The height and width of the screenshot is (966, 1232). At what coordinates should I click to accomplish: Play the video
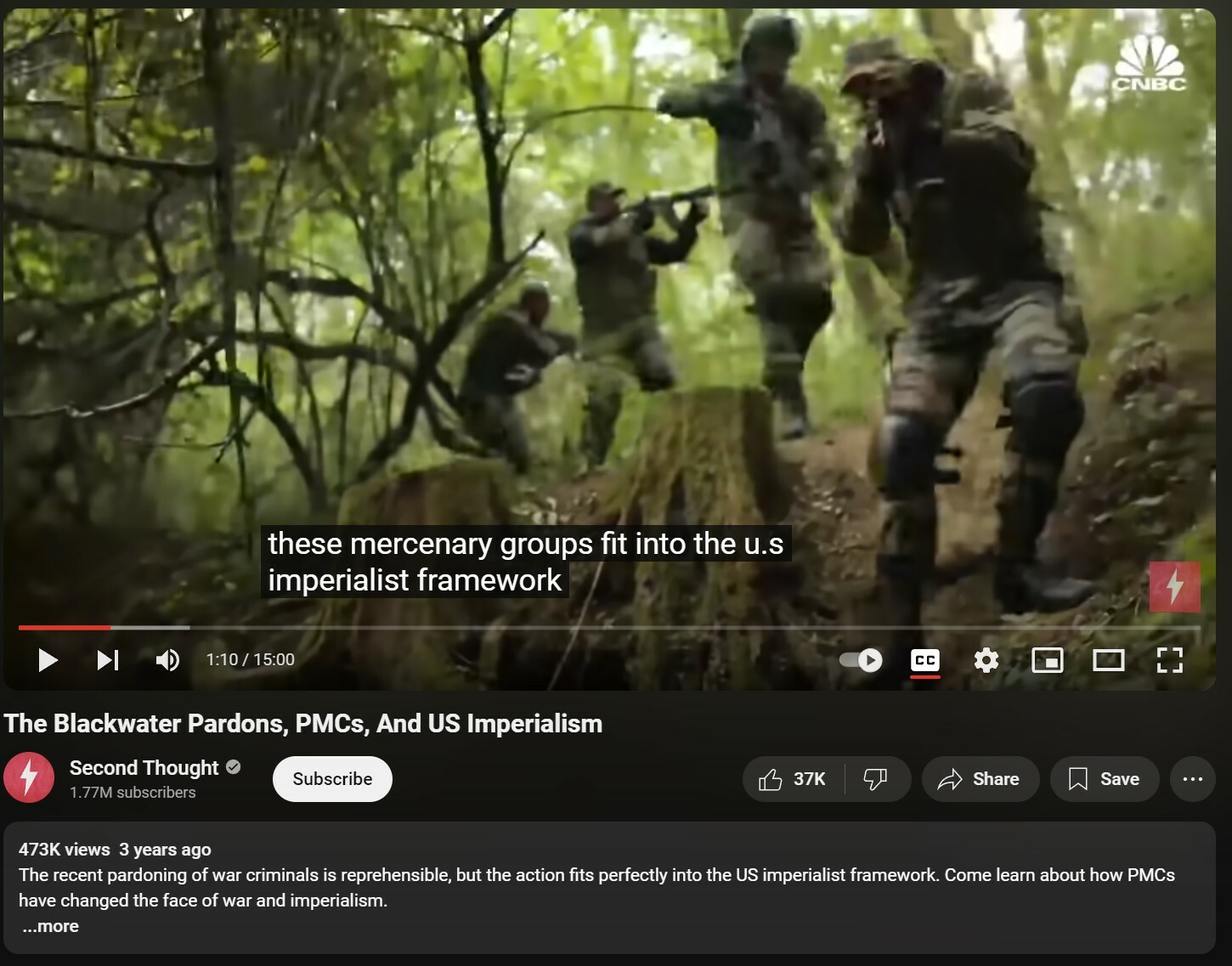click(x=48, y=660)
